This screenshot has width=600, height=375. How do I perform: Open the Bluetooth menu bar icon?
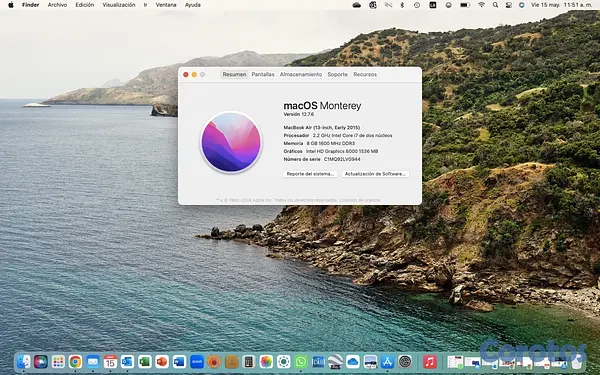coord(402,5)
